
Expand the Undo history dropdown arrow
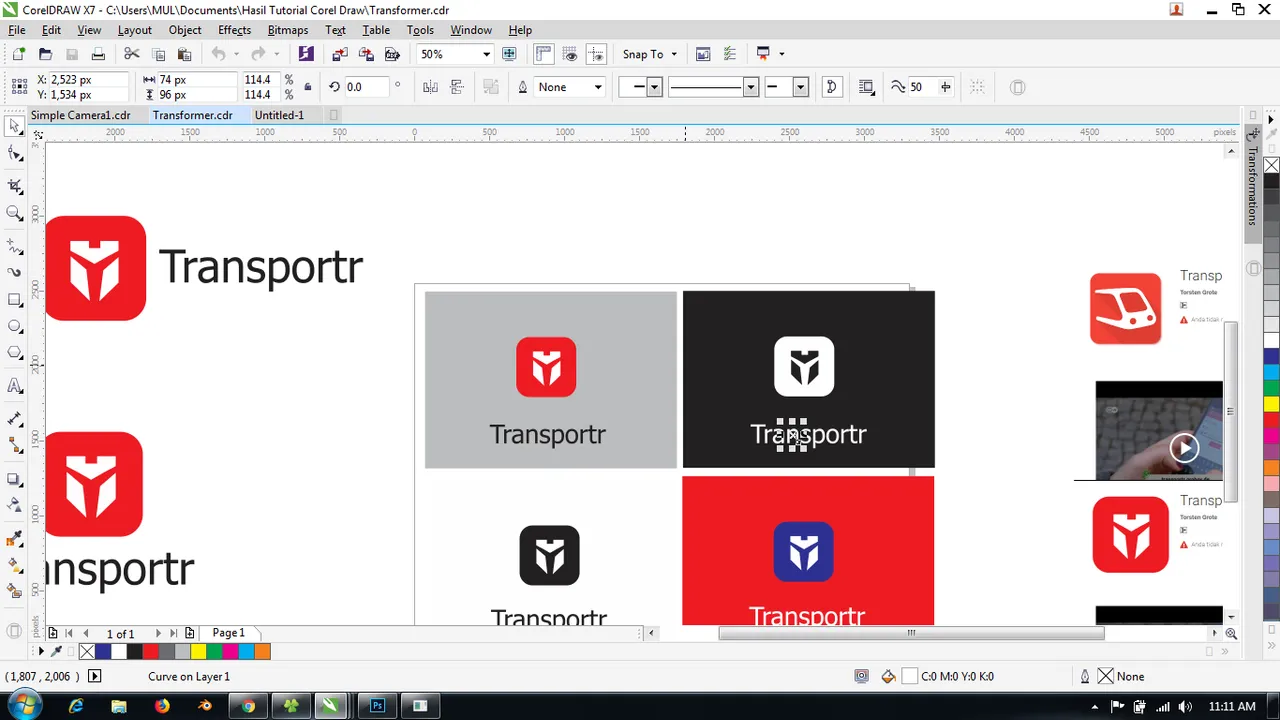click(x=236, y=54)
